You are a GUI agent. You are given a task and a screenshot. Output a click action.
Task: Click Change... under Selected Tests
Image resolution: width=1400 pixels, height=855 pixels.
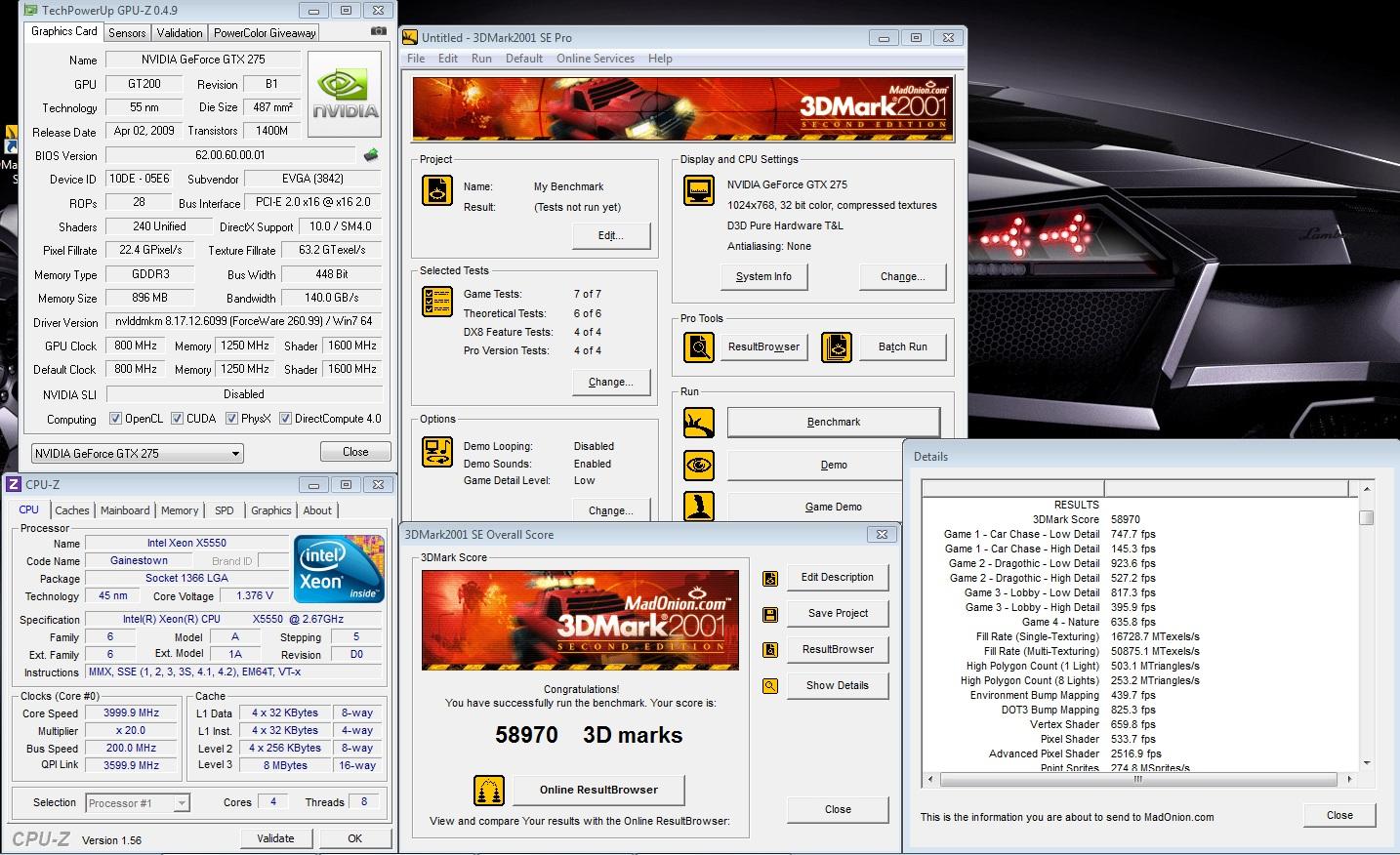[610, 383]
